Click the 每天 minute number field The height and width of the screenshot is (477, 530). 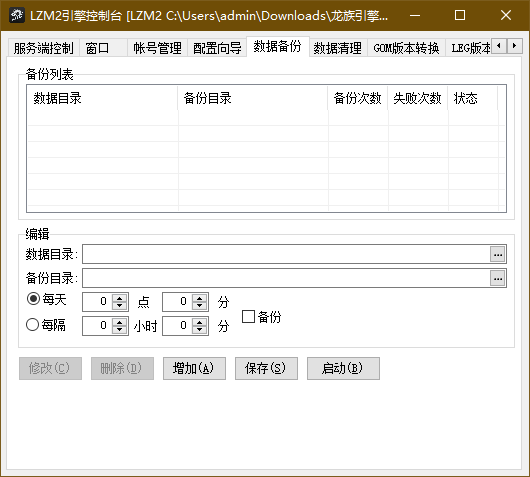point(178,302)
